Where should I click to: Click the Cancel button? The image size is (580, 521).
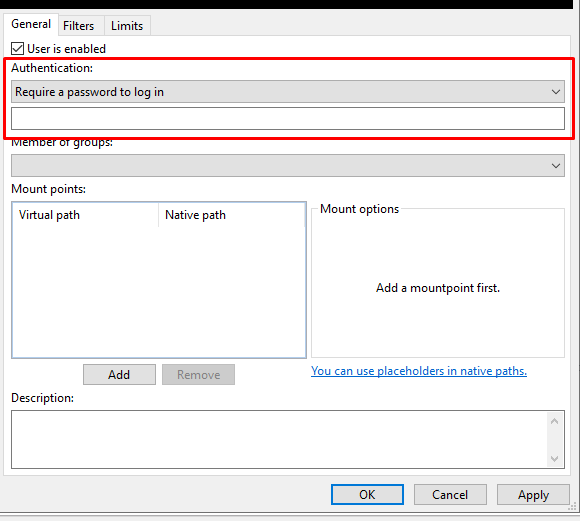(450, 494)
